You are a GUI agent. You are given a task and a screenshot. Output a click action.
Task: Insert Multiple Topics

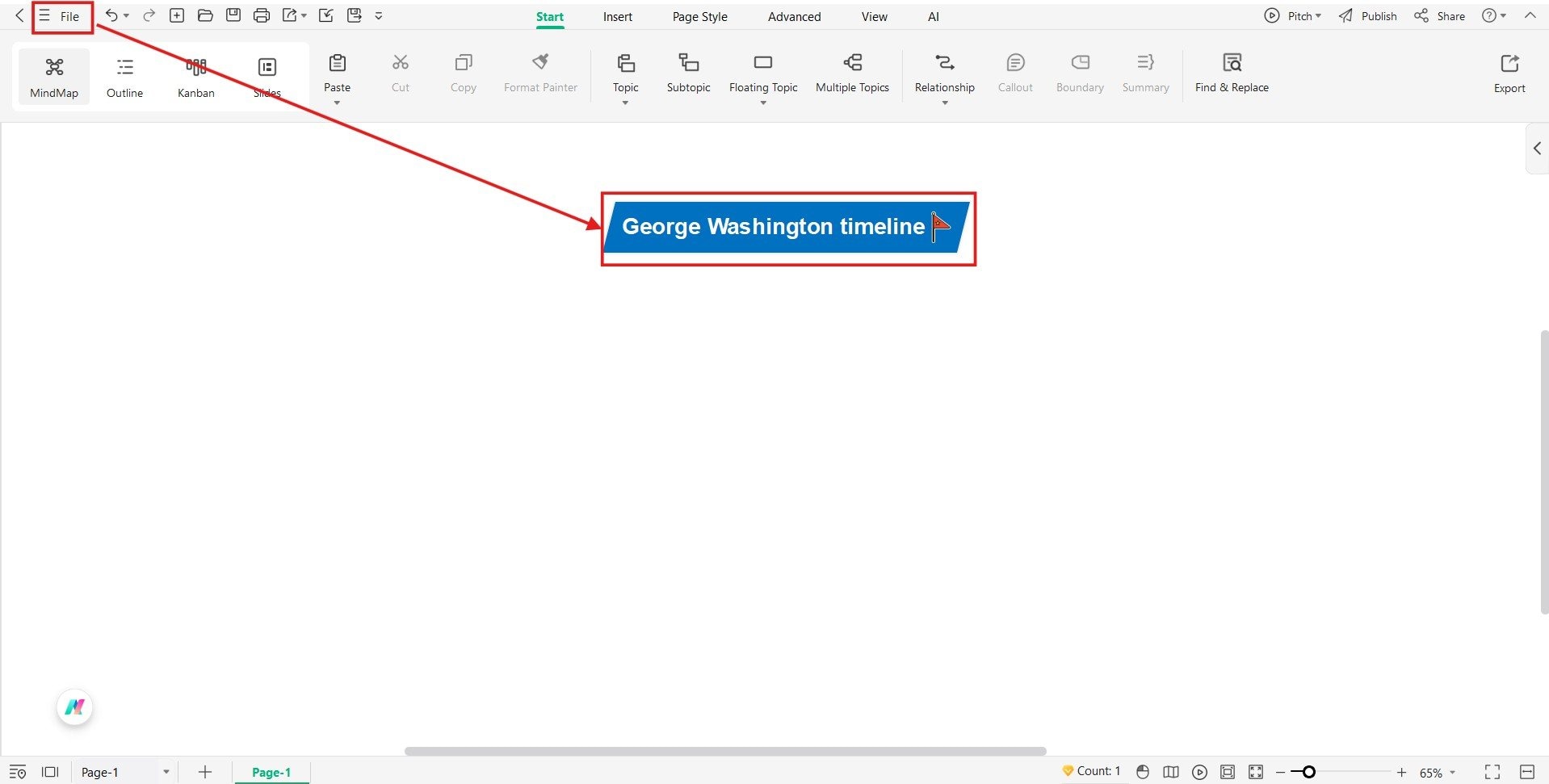(852, 74)
